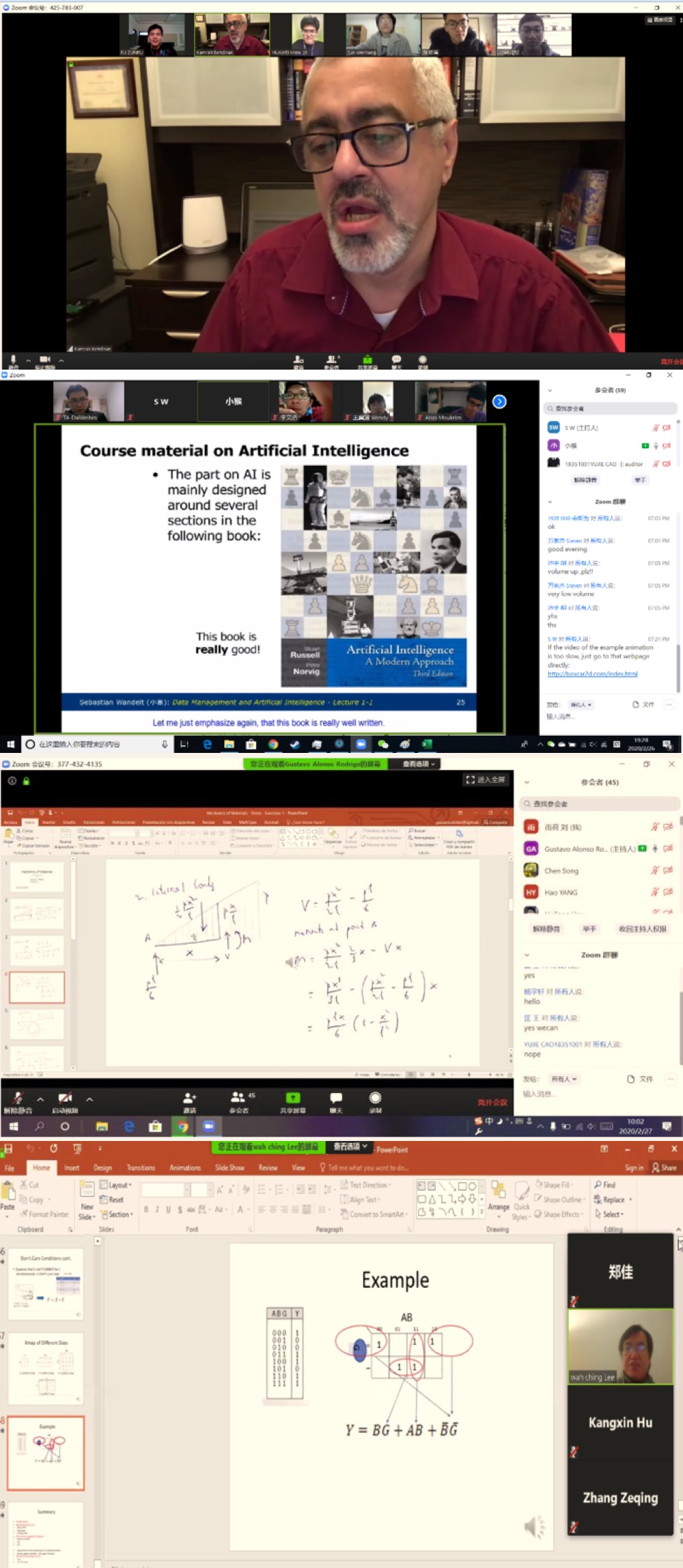
Task: Mute microphone in top Zoom meeting toolbar
Action: [13, 359]
